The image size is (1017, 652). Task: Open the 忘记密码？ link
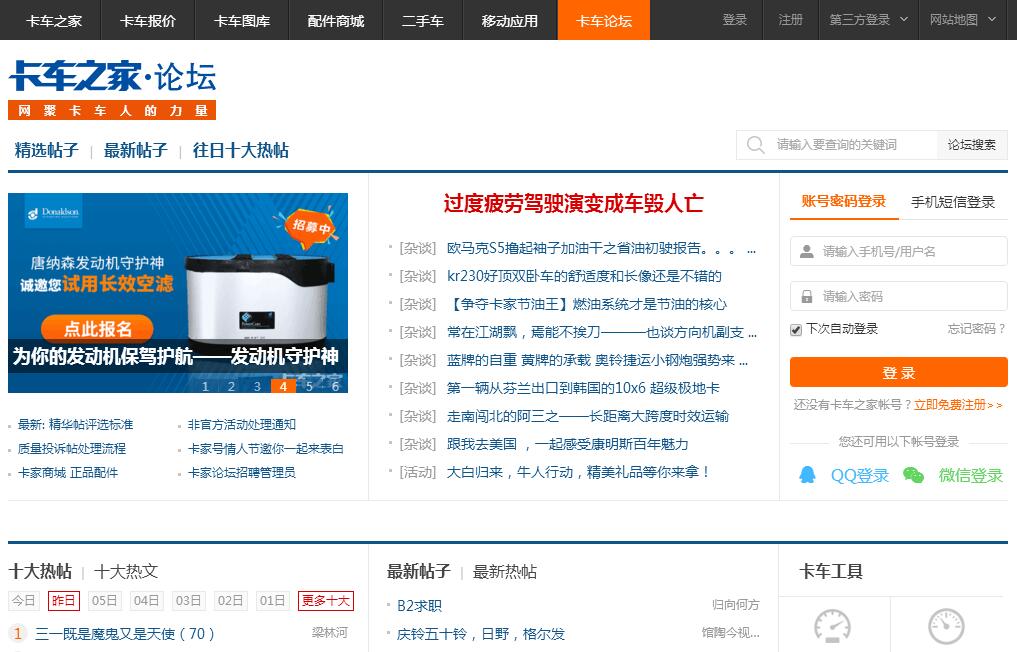coord(976,329)
